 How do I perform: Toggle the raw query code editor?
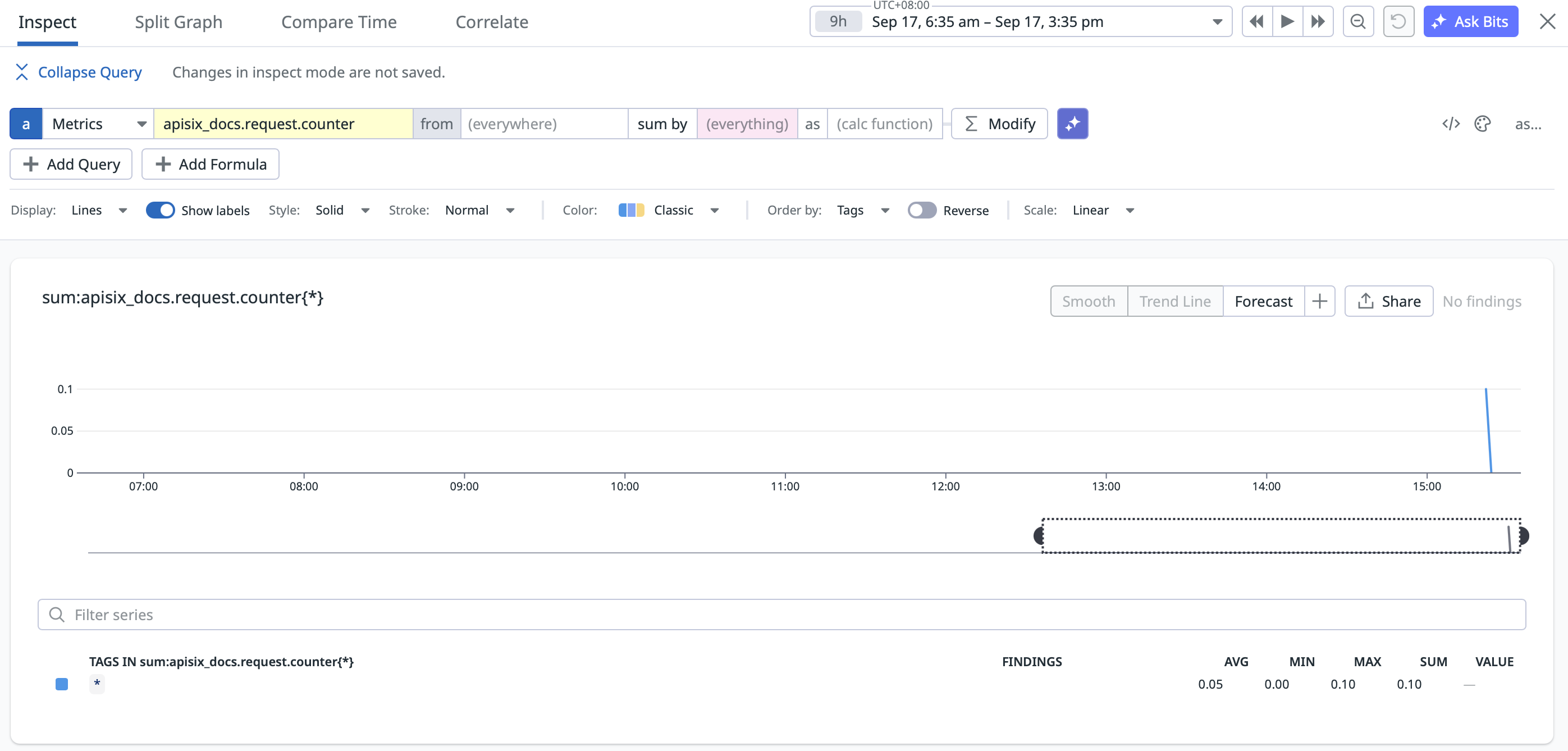(1451, 124)
